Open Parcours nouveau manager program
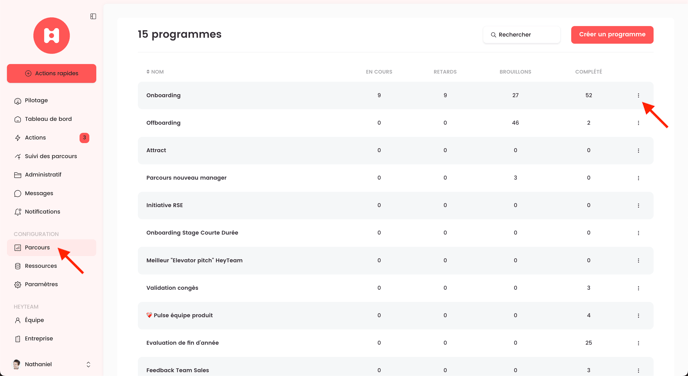Screen dimensions: 688x376 point(186,178)
